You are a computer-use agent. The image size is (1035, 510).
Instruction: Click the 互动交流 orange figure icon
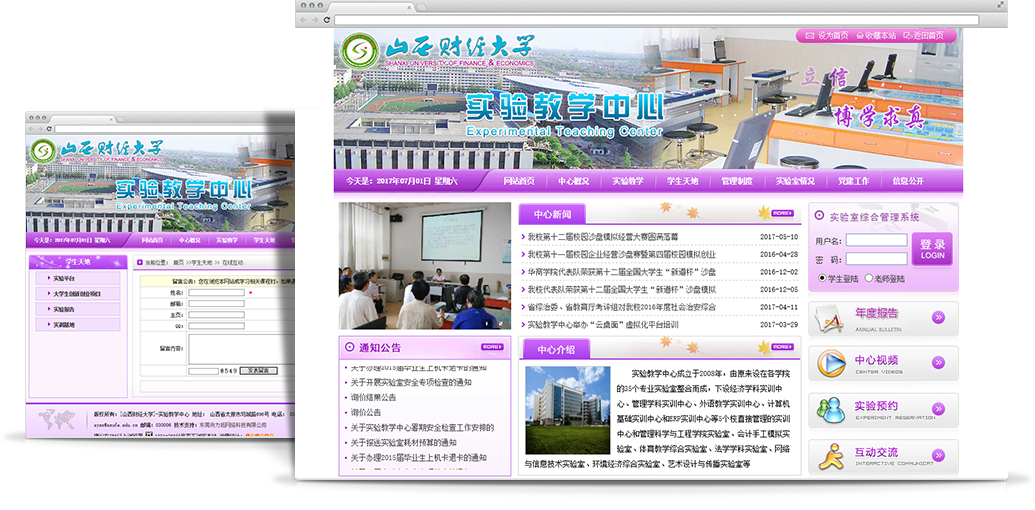(x=829, y=458)
